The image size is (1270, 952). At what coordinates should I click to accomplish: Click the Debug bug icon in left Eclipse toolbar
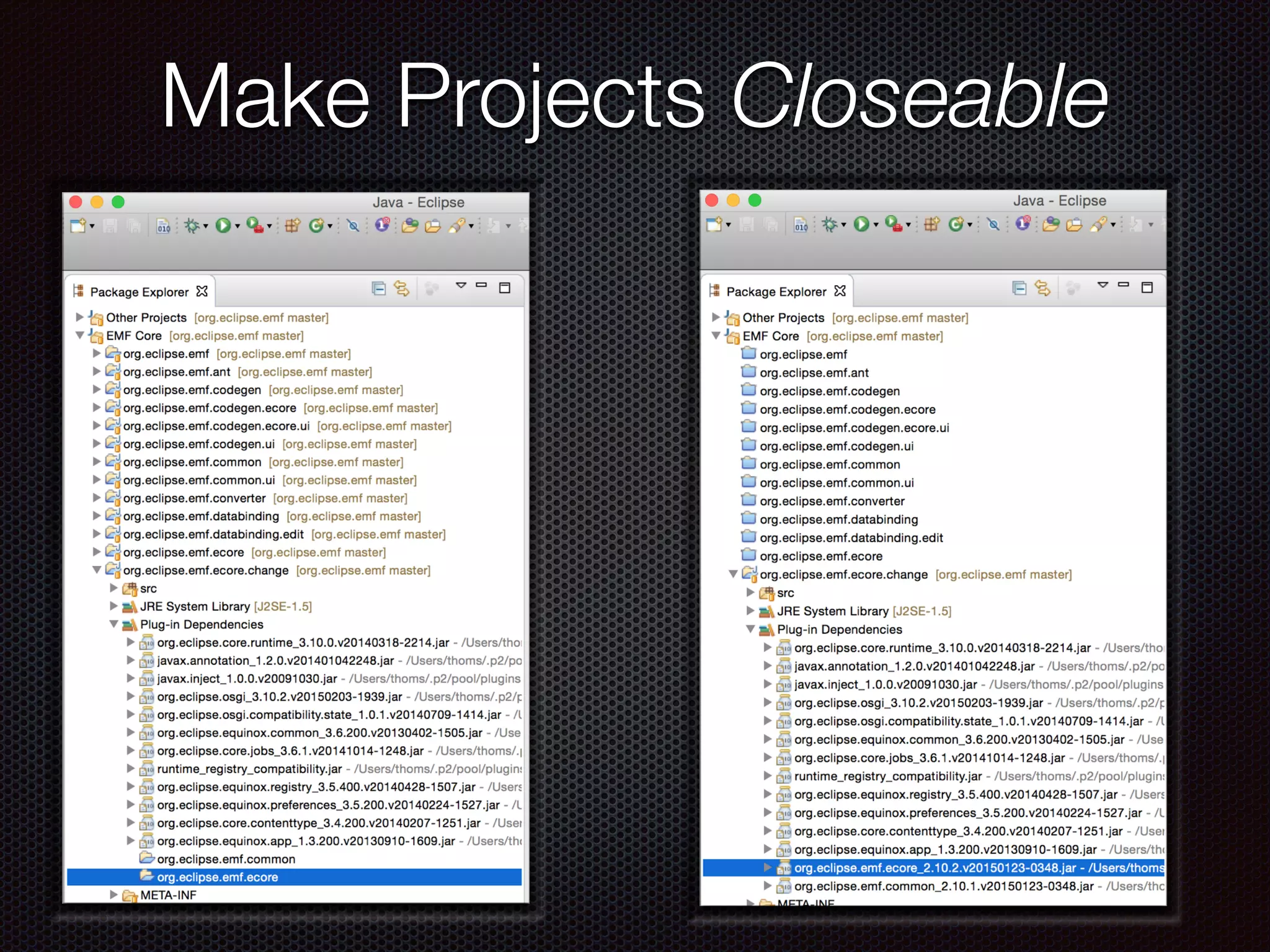point(192,226)
